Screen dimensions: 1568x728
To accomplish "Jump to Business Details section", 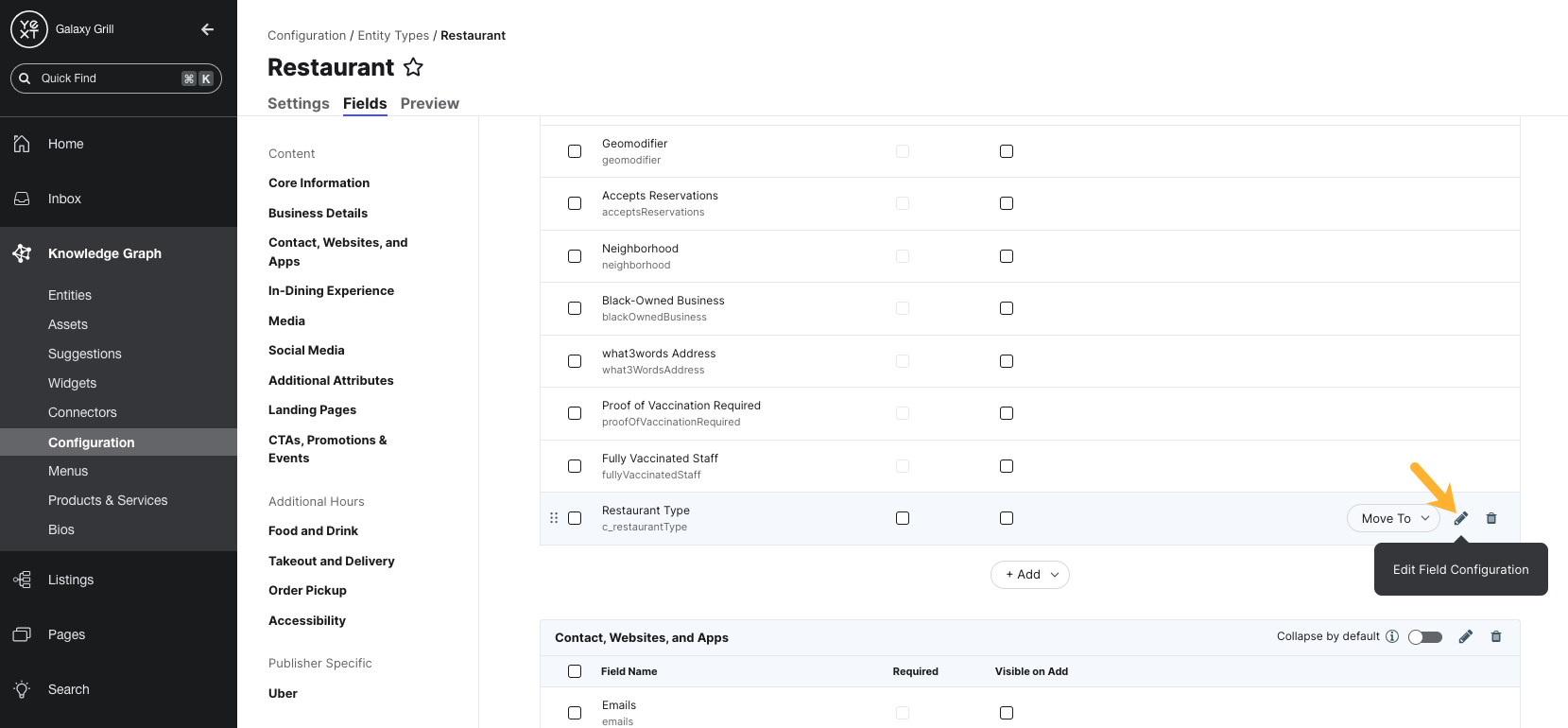I will (x=318, y=213).
